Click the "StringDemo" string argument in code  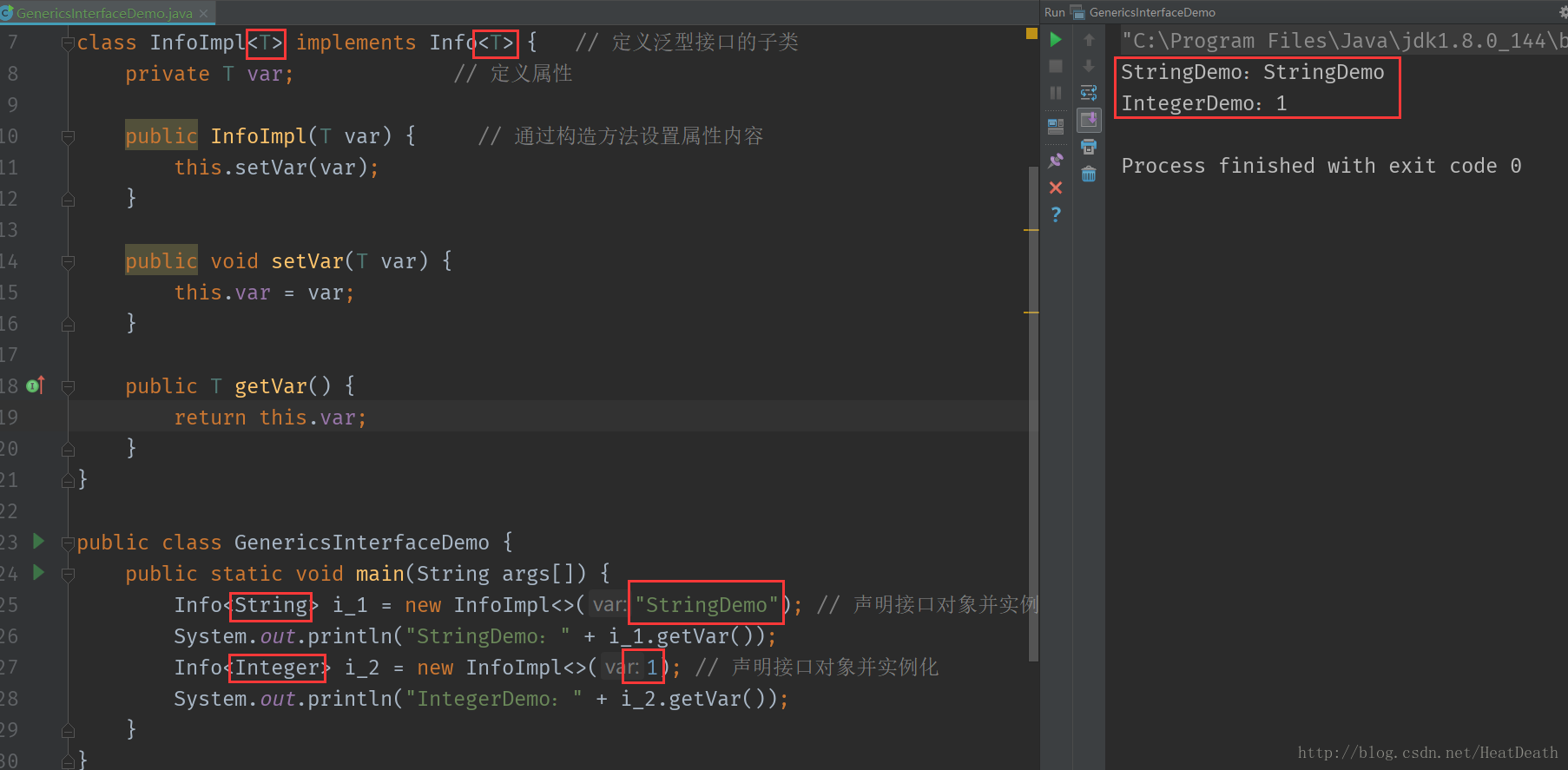pyautogui.click(x=707, y=605)
